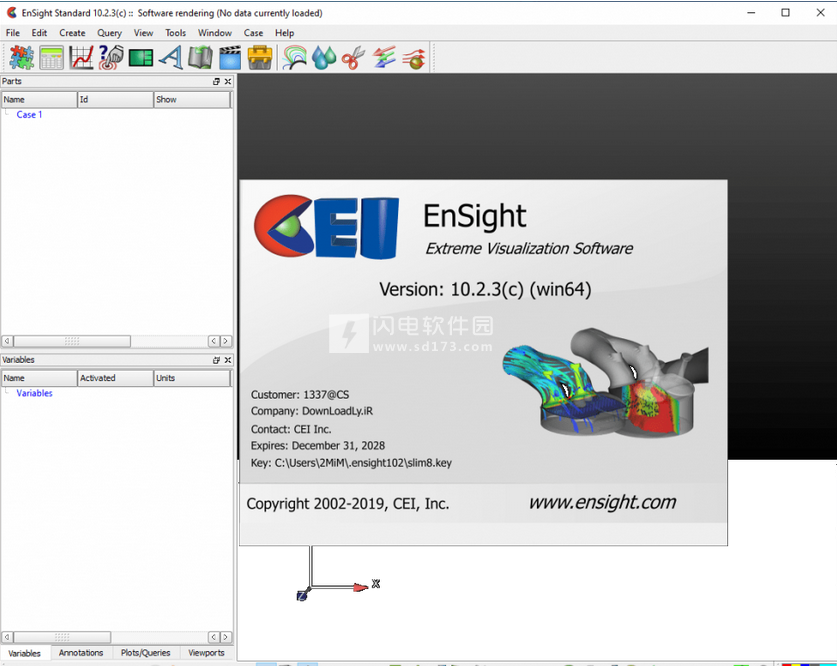Viewport: 837px width, 666px height.
Task: Select the Query pointing-hand toolbar icon
Action: pos(111,58)
